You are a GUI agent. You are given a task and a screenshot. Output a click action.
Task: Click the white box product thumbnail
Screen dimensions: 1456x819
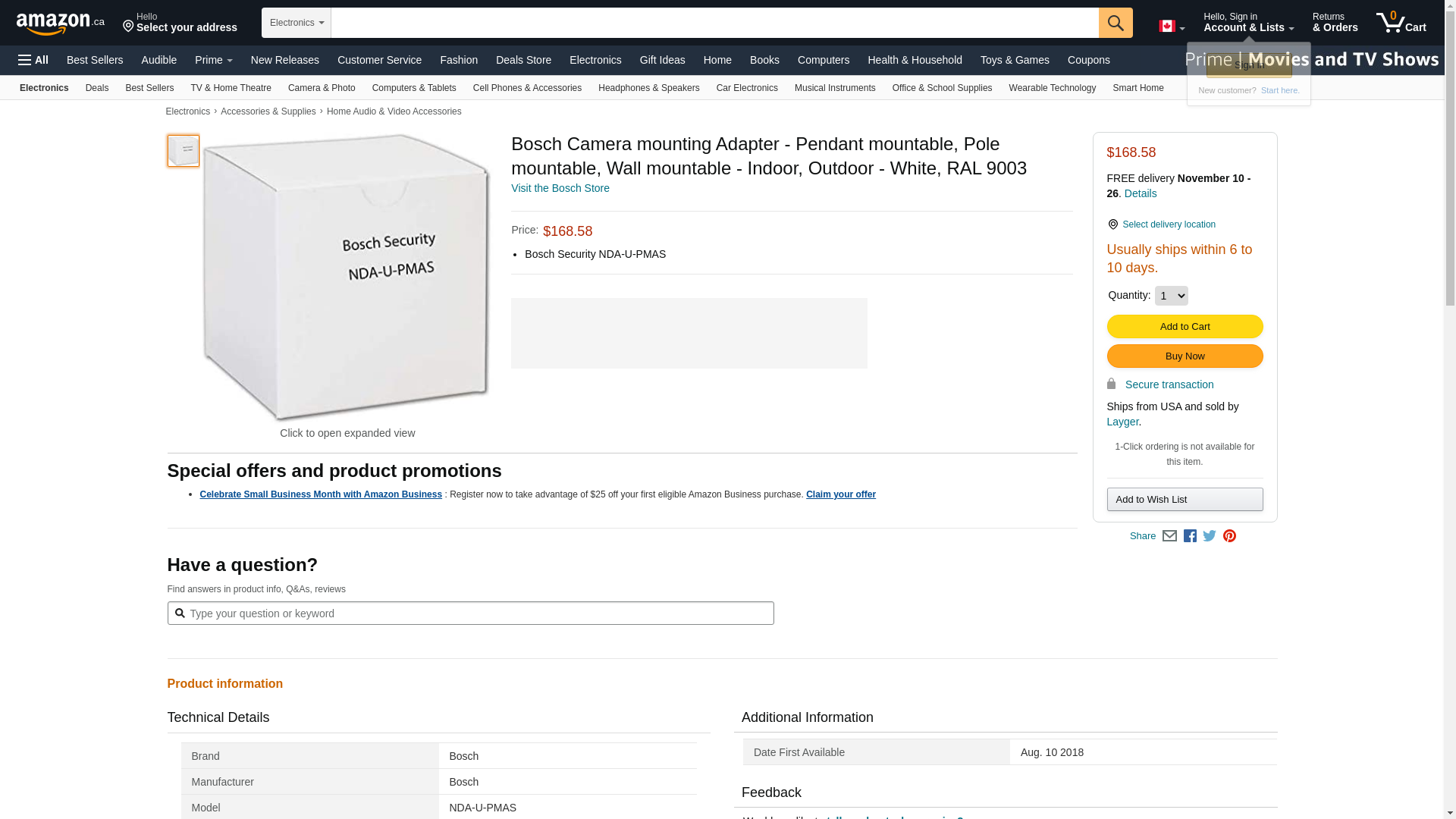pyautogui.click(x=184, y=151)
